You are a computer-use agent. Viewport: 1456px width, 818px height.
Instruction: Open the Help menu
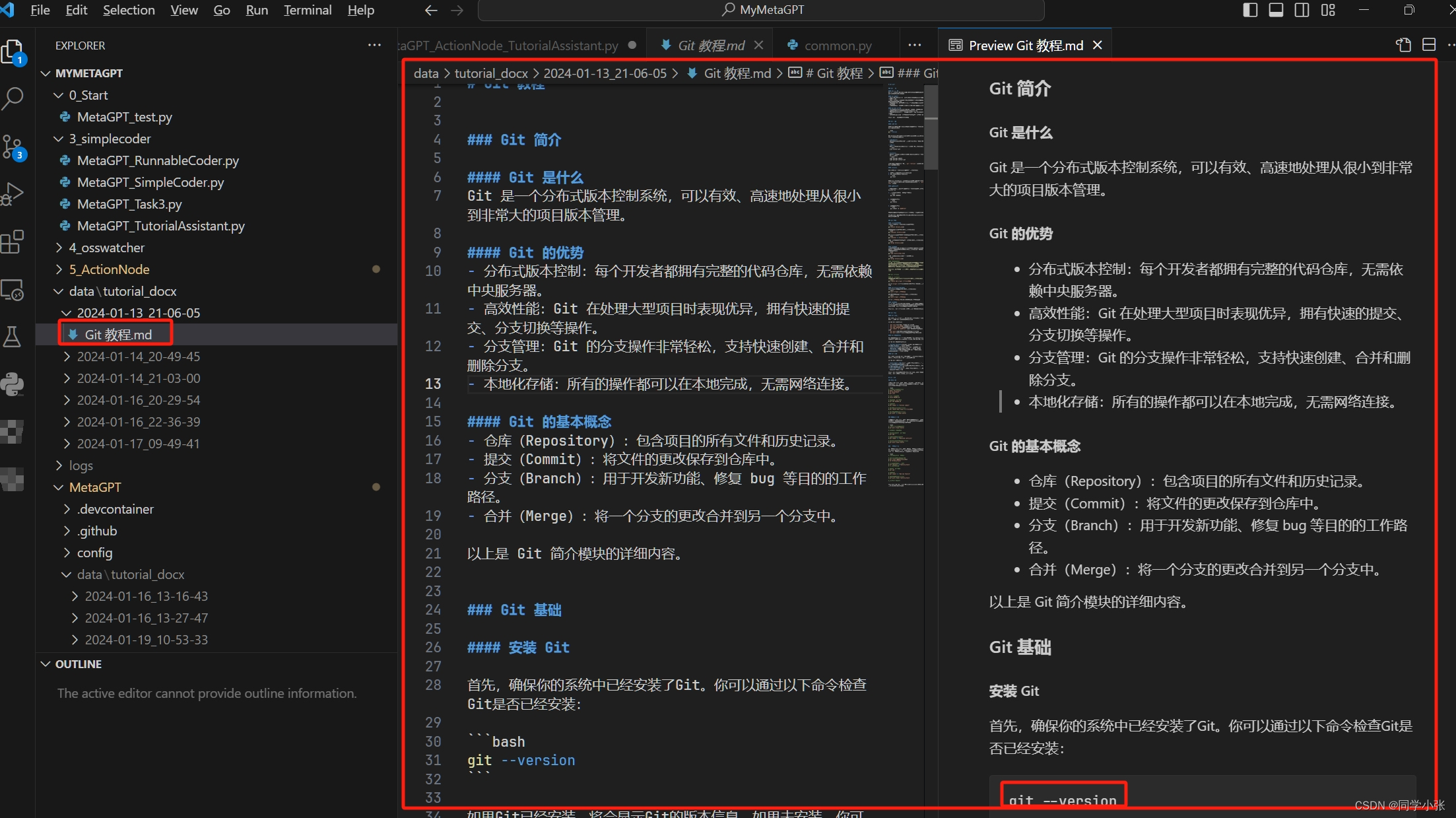pos(361,10)
